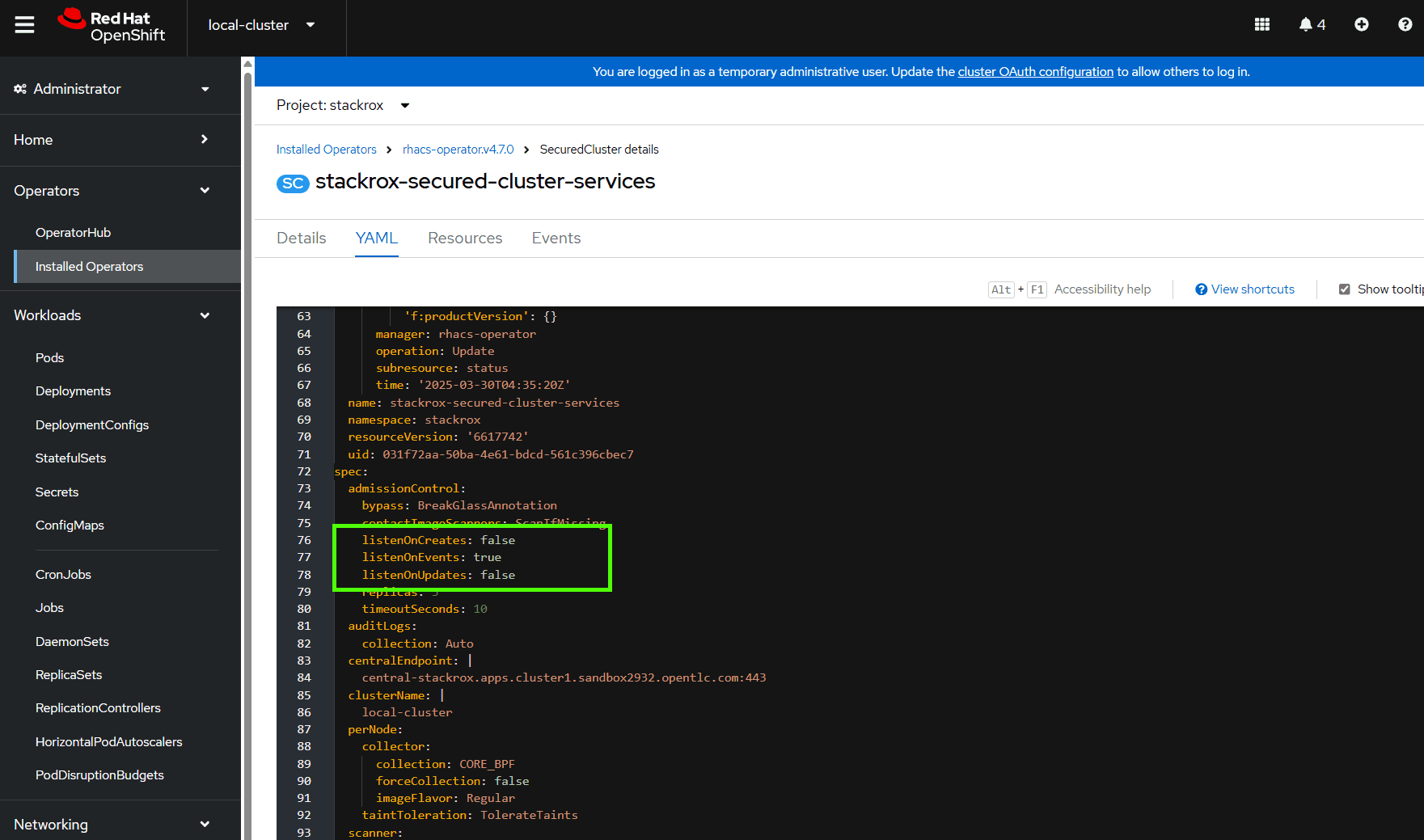Click the centralEndpoint URL value line

point(564,677)
